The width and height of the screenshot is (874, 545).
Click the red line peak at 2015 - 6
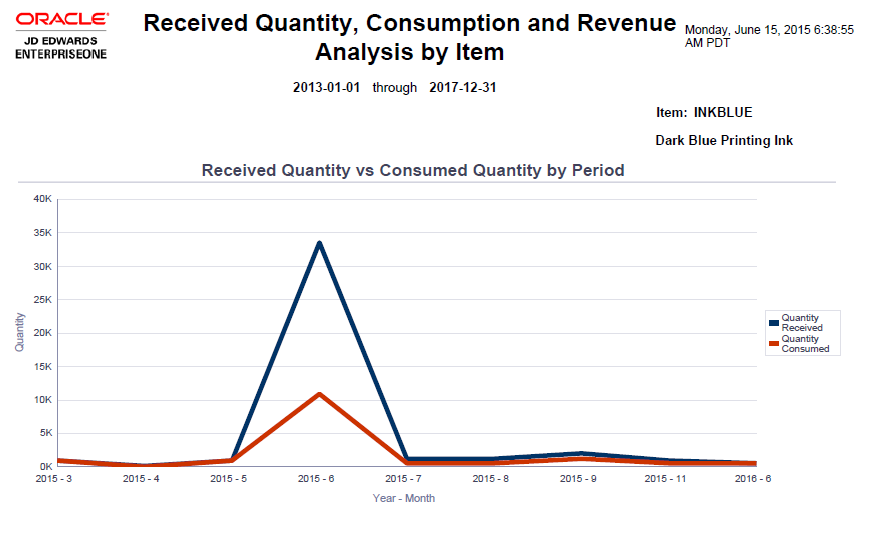tap(319, 395)
